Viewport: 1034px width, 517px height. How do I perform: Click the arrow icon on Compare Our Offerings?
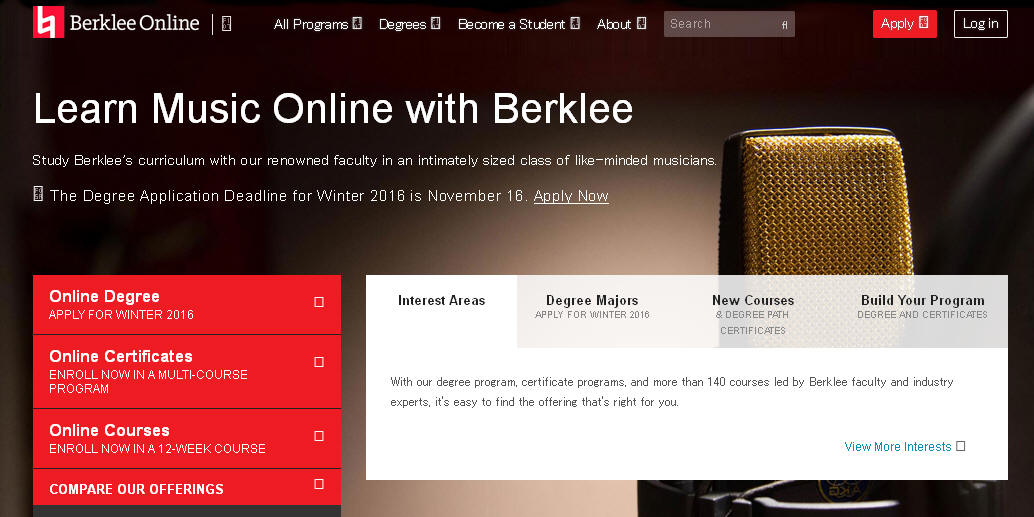[319, 484]
